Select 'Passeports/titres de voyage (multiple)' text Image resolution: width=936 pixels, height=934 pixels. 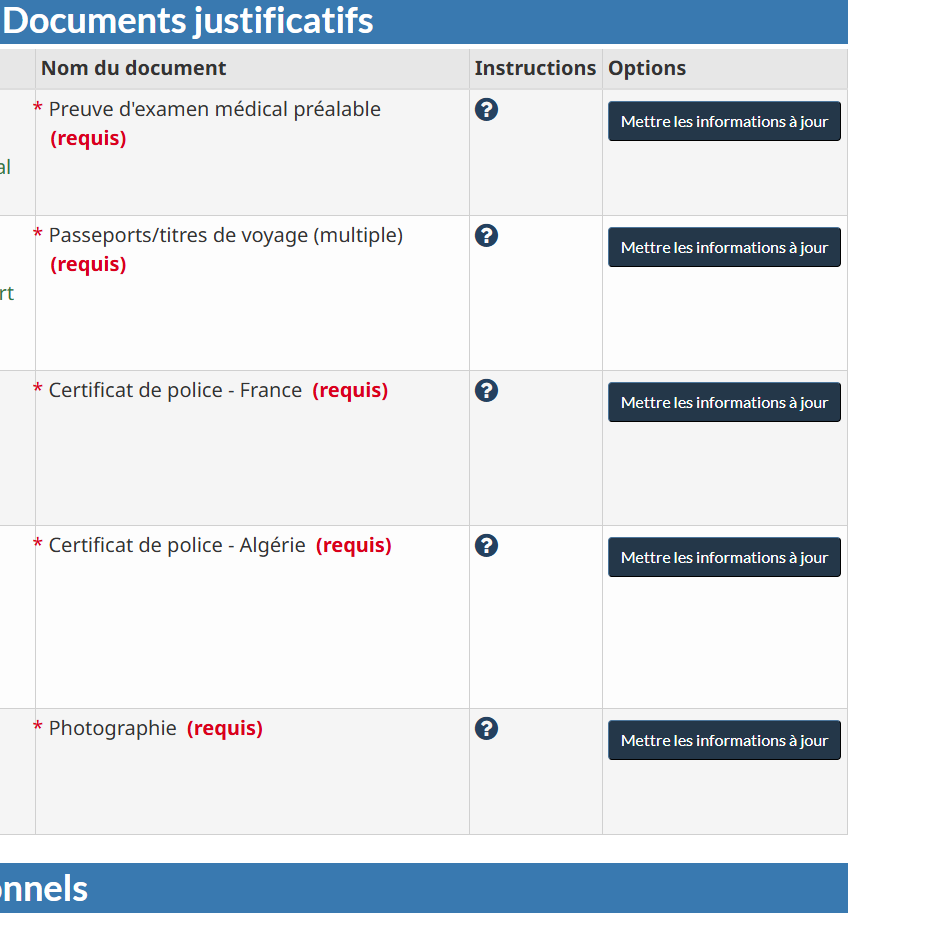(226, 236)
